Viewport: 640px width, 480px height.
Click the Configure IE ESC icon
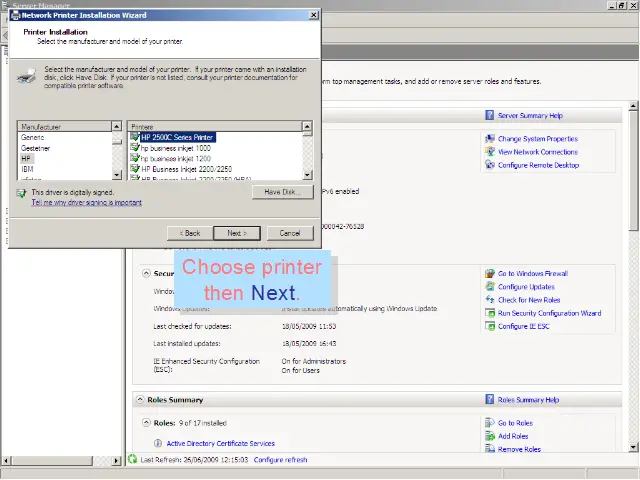click(490, 326)
